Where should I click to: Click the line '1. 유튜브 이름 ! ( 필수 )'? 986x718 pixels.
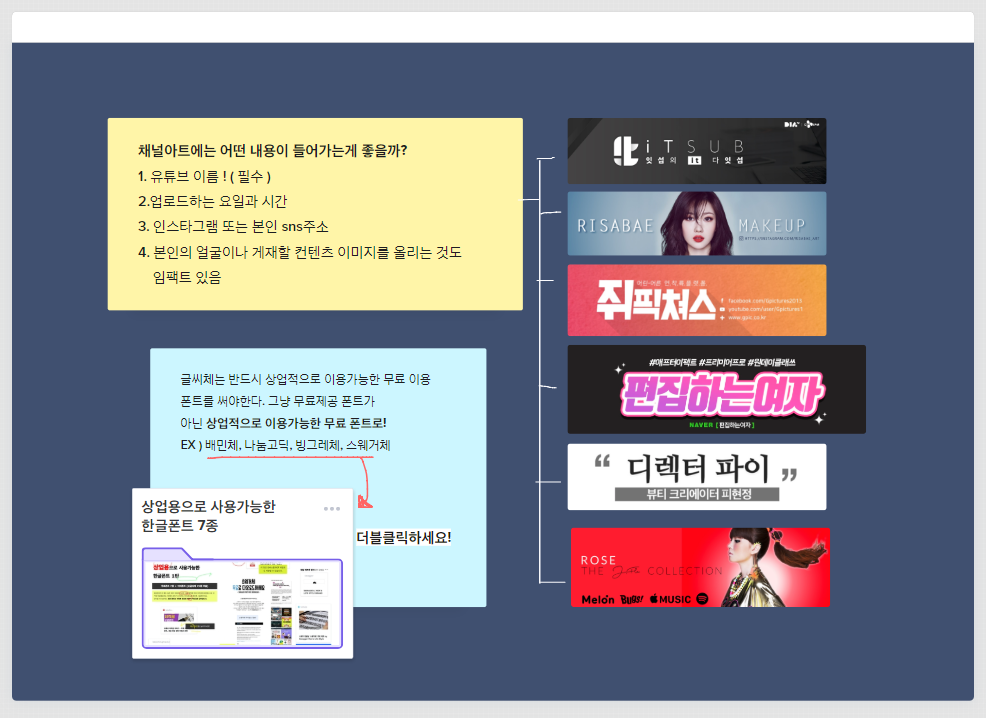tap(198, 176)
